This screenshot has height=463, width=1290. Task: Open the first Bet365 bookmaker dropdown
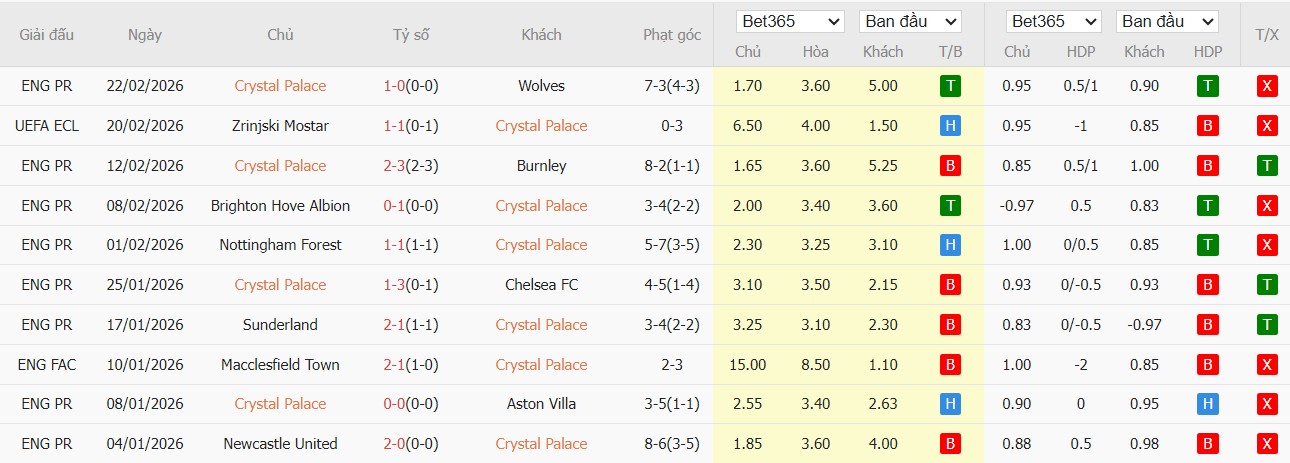pyautogui.click(x=790, y=21)
